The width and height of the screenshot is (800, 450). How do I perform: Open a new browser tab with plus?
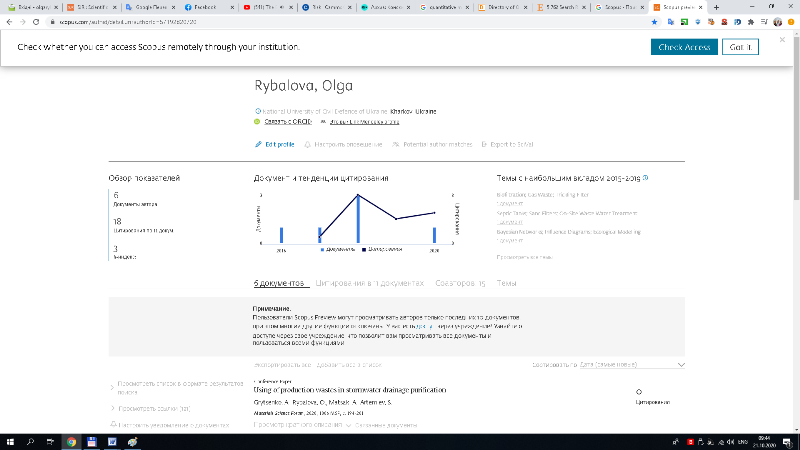716,7
